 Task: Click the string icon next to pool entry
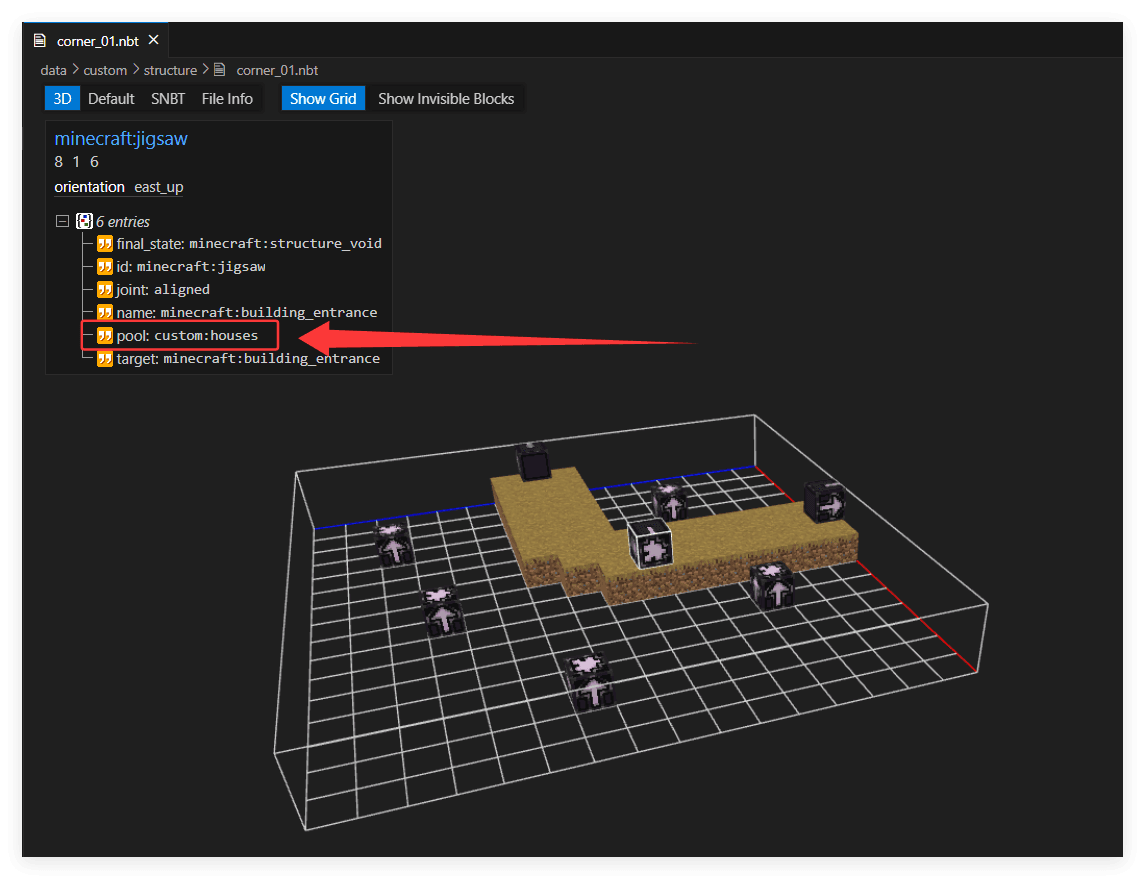[105, 336]
